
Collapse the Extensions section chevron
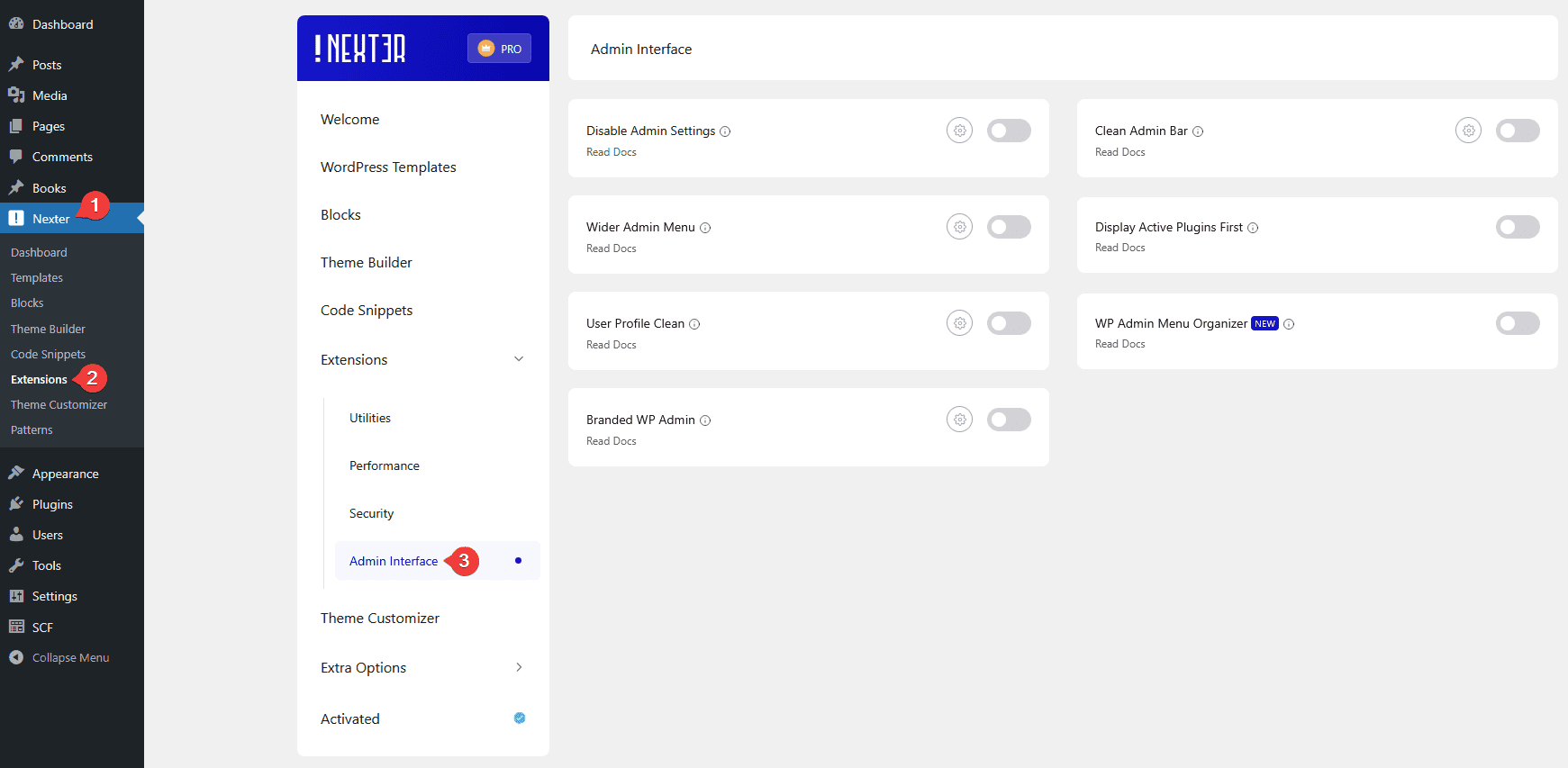[519, 359]
